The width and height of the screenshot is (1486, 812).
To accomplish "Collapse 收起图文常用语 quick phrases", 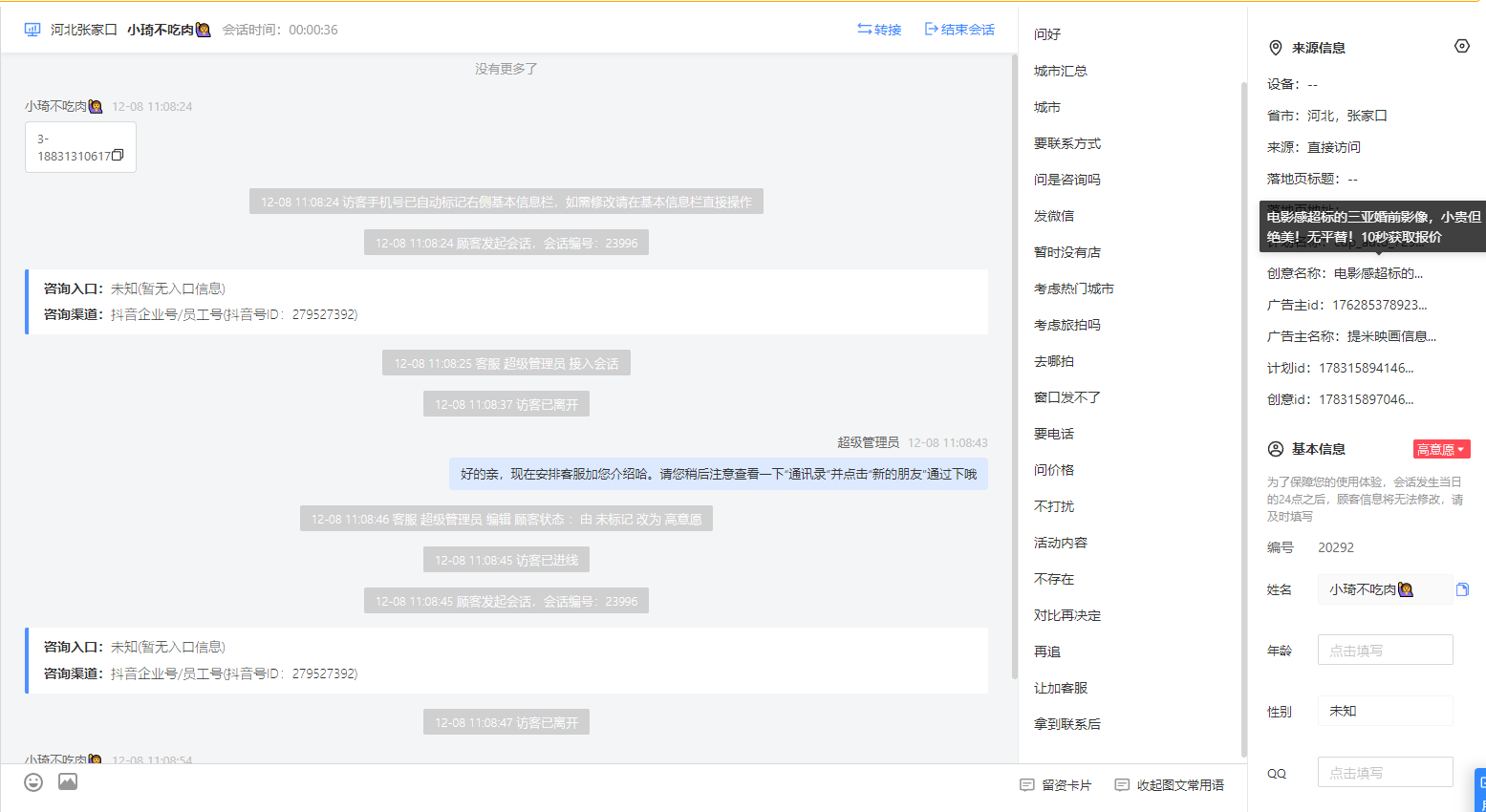I will [x=1170, y=785].
